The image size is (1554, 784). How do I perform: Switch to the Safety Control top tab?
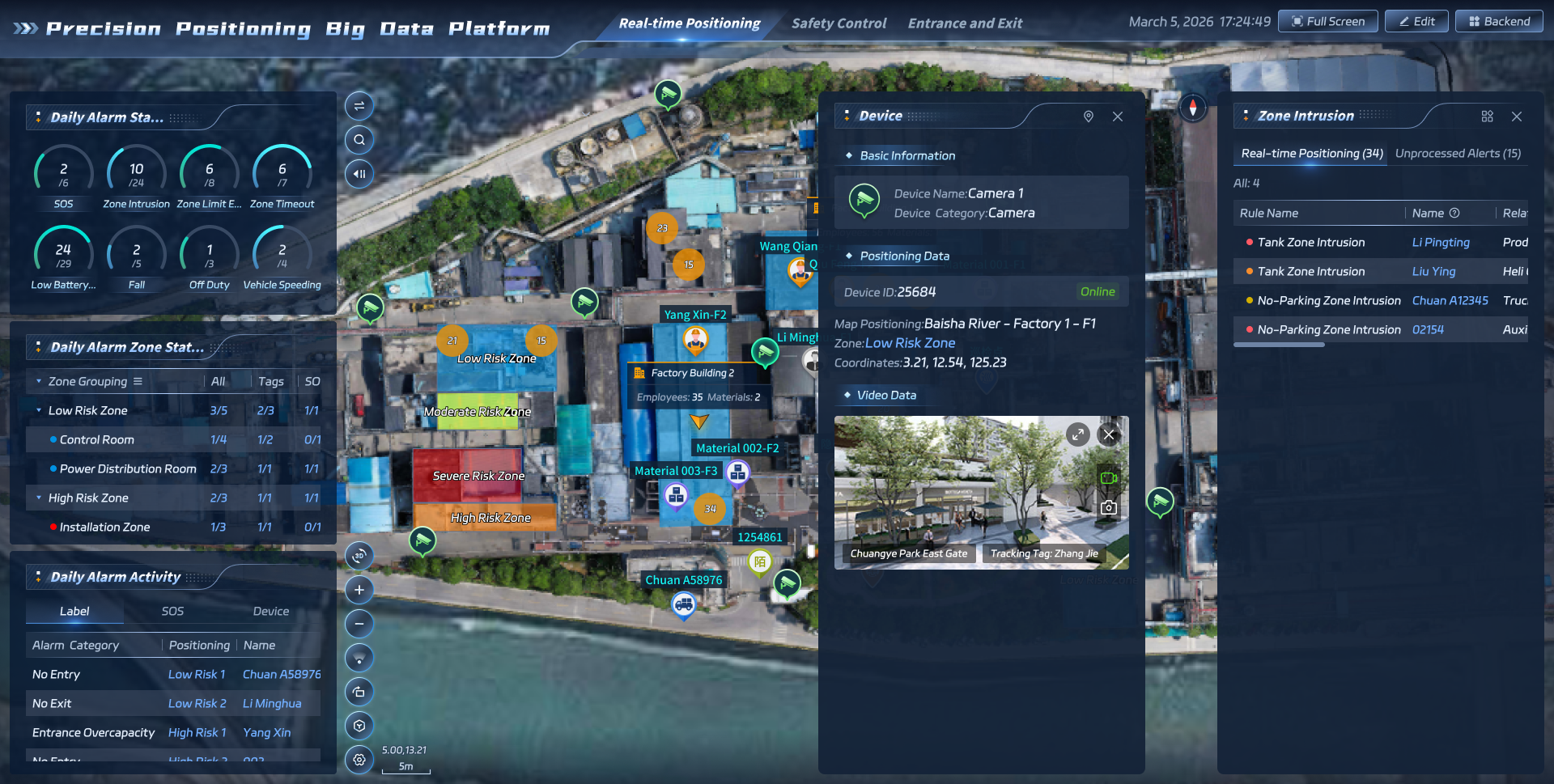click(839, 23)
